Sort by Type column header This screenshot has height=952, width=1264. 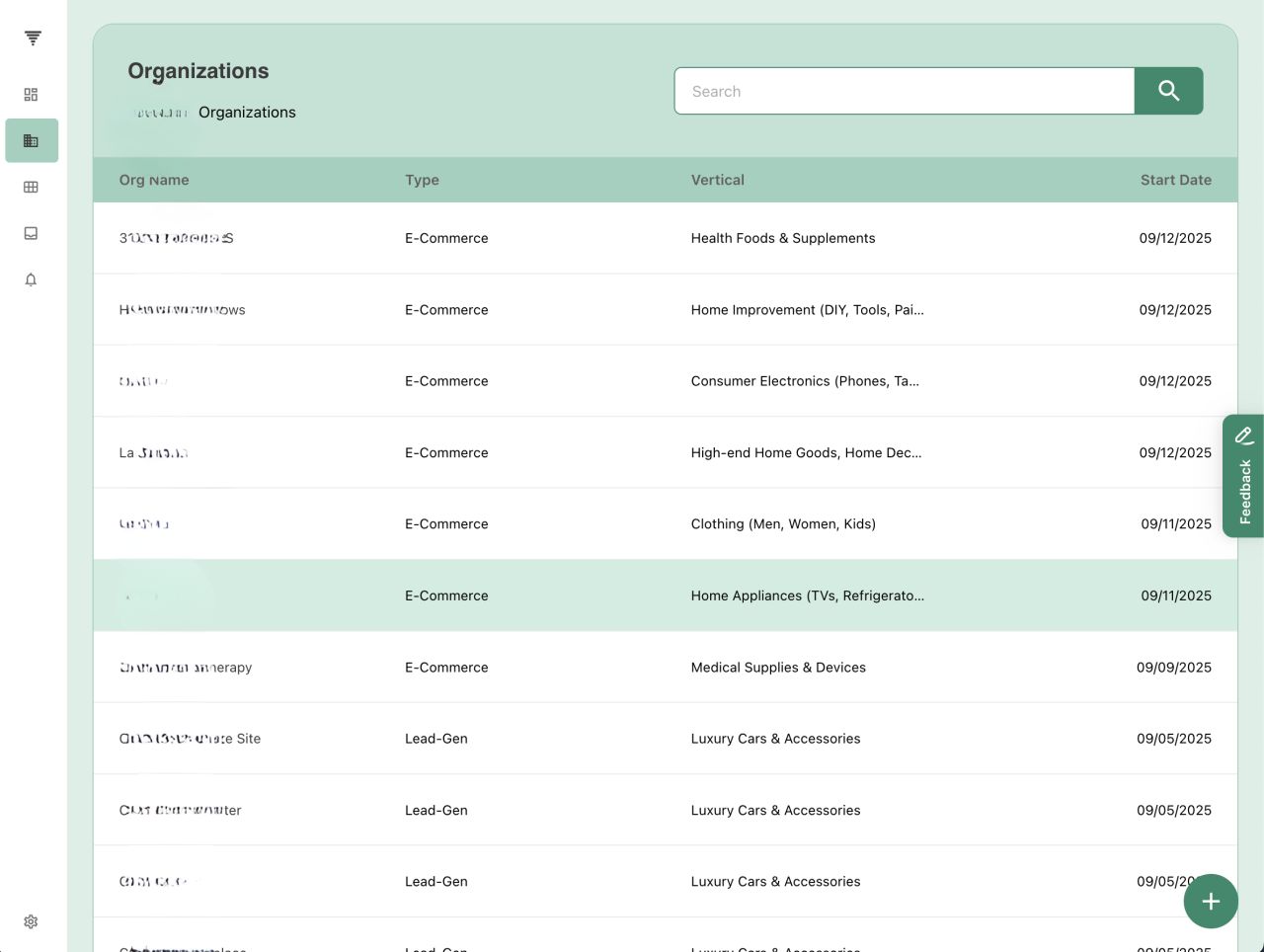(422, 180)
